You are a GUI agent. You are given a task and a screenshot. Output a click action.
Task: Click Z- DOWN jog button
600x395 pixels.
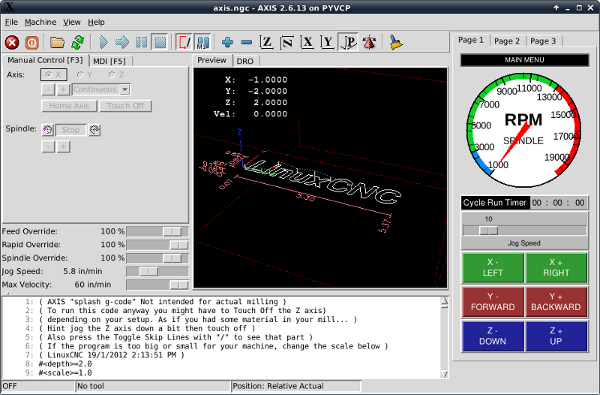click(x=493, y=336)
